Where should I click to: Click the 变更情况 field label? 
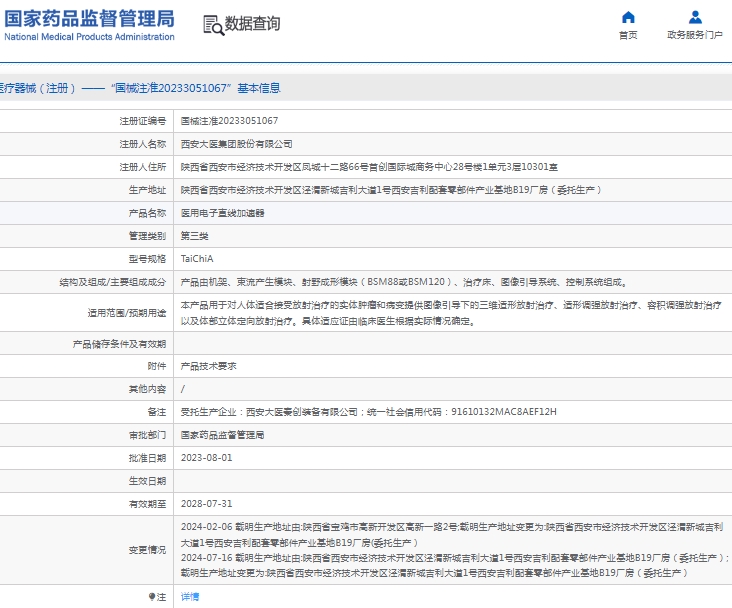[148, 550]
